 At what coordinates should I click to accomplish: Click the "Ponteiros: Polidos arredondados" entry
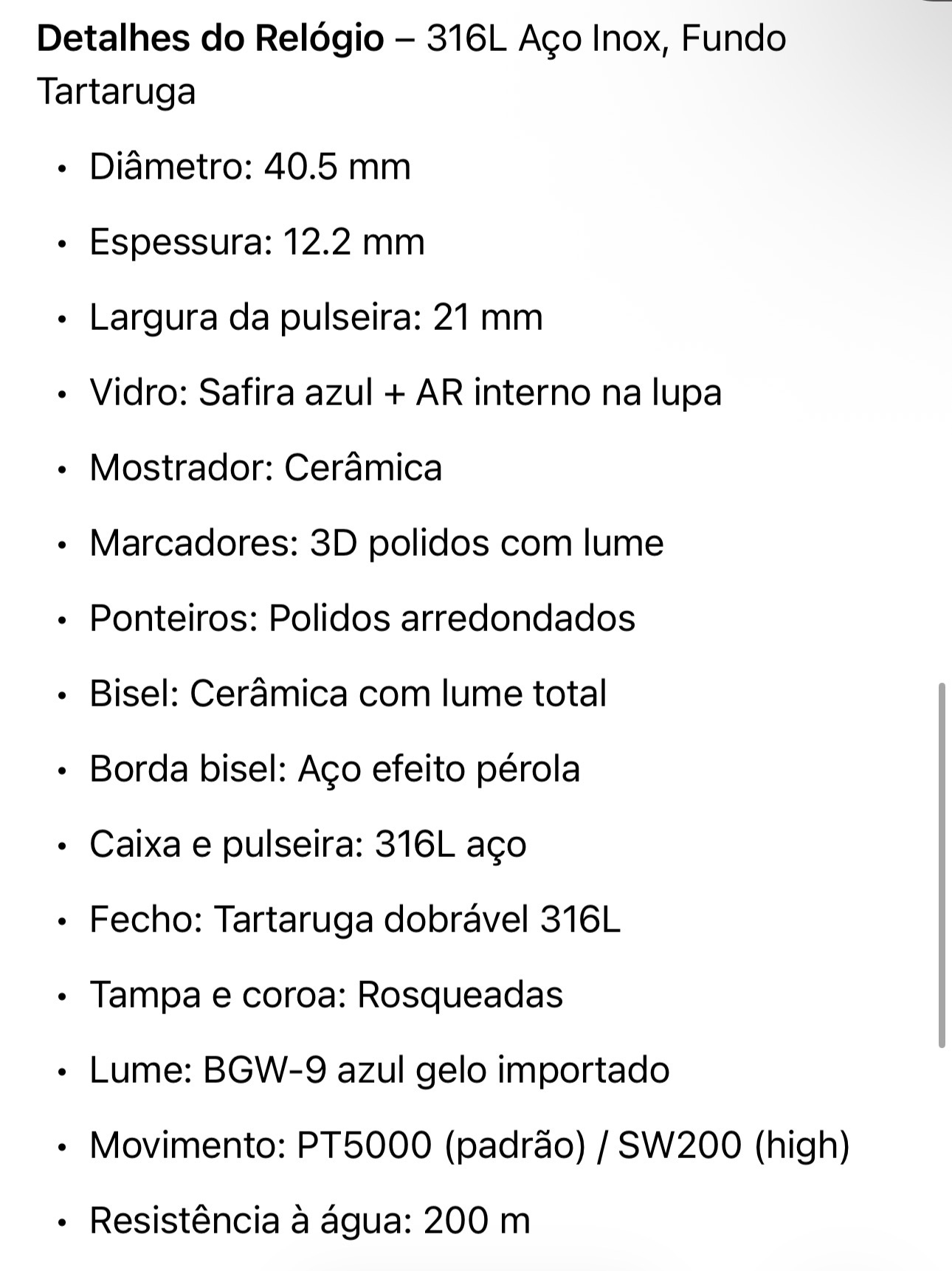point(362,618)
